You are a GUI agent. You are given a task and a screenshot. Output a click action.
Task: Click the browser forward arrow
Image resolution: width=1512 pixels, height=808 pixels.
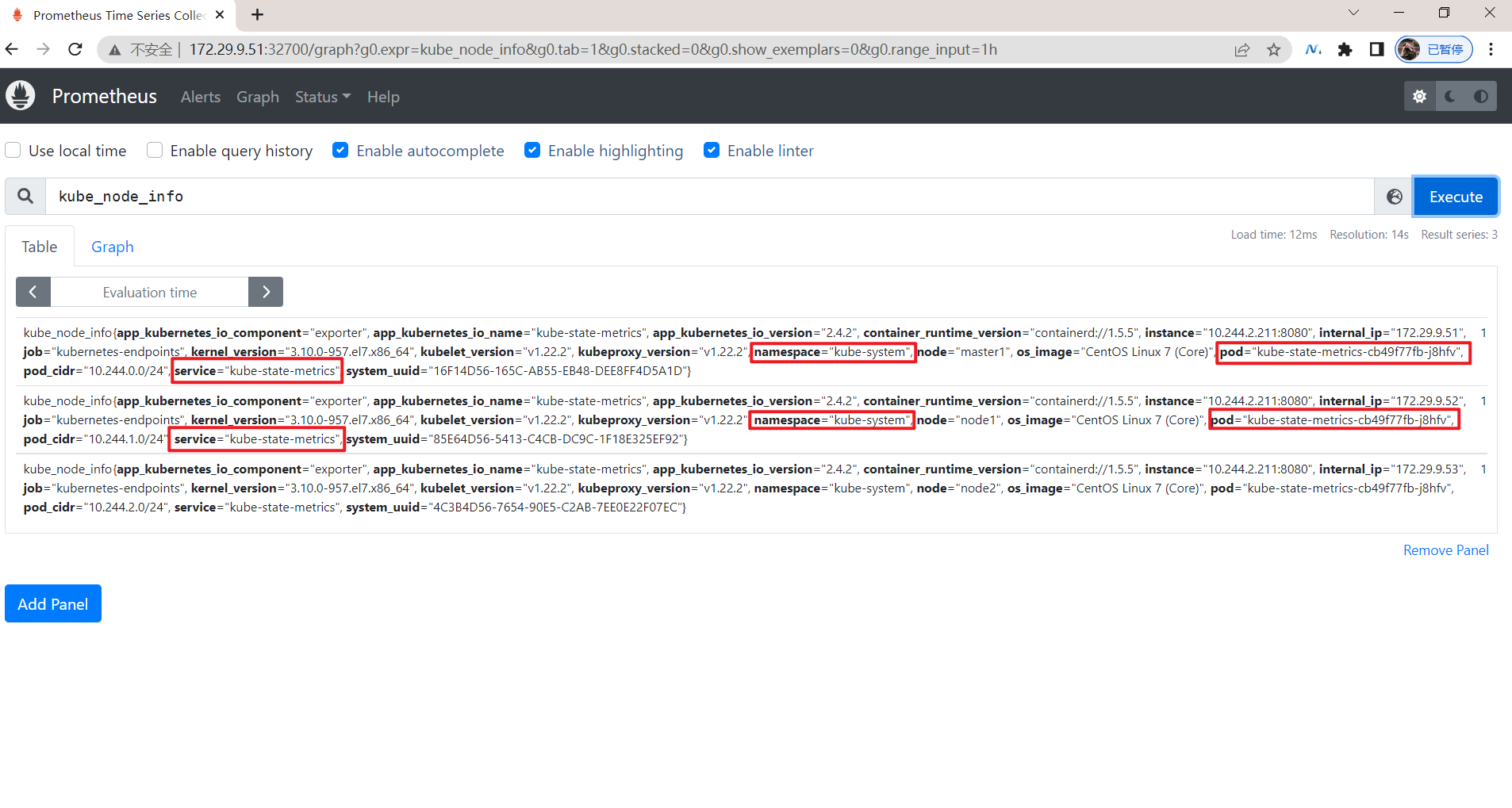43,49
